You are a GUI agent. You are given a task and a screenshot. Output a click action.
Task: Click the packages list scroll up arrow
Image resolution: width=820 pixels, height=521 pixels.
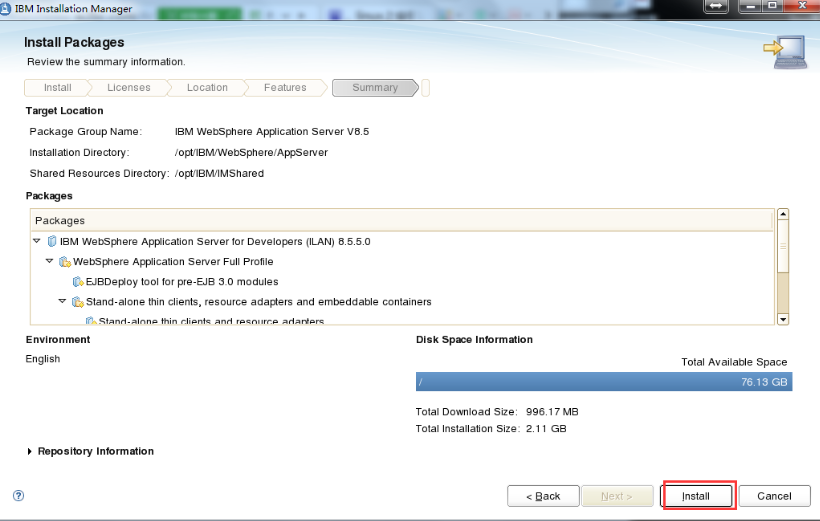[783, 214]
